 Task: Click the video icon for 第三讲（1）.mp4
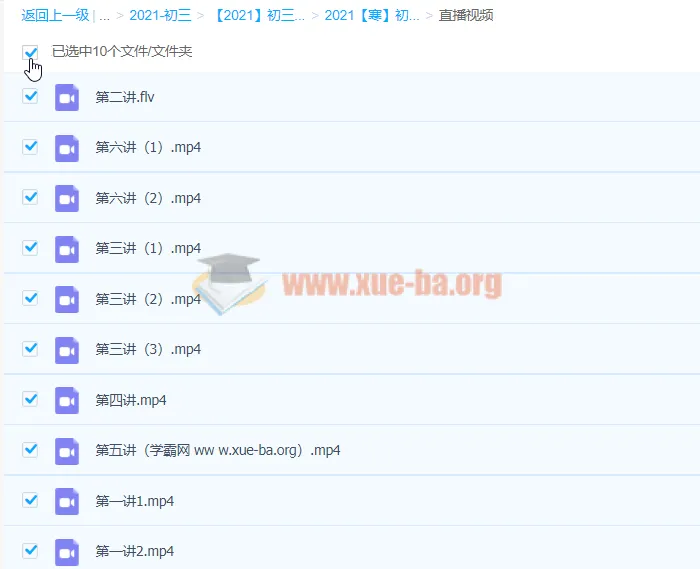coord(67,249)
